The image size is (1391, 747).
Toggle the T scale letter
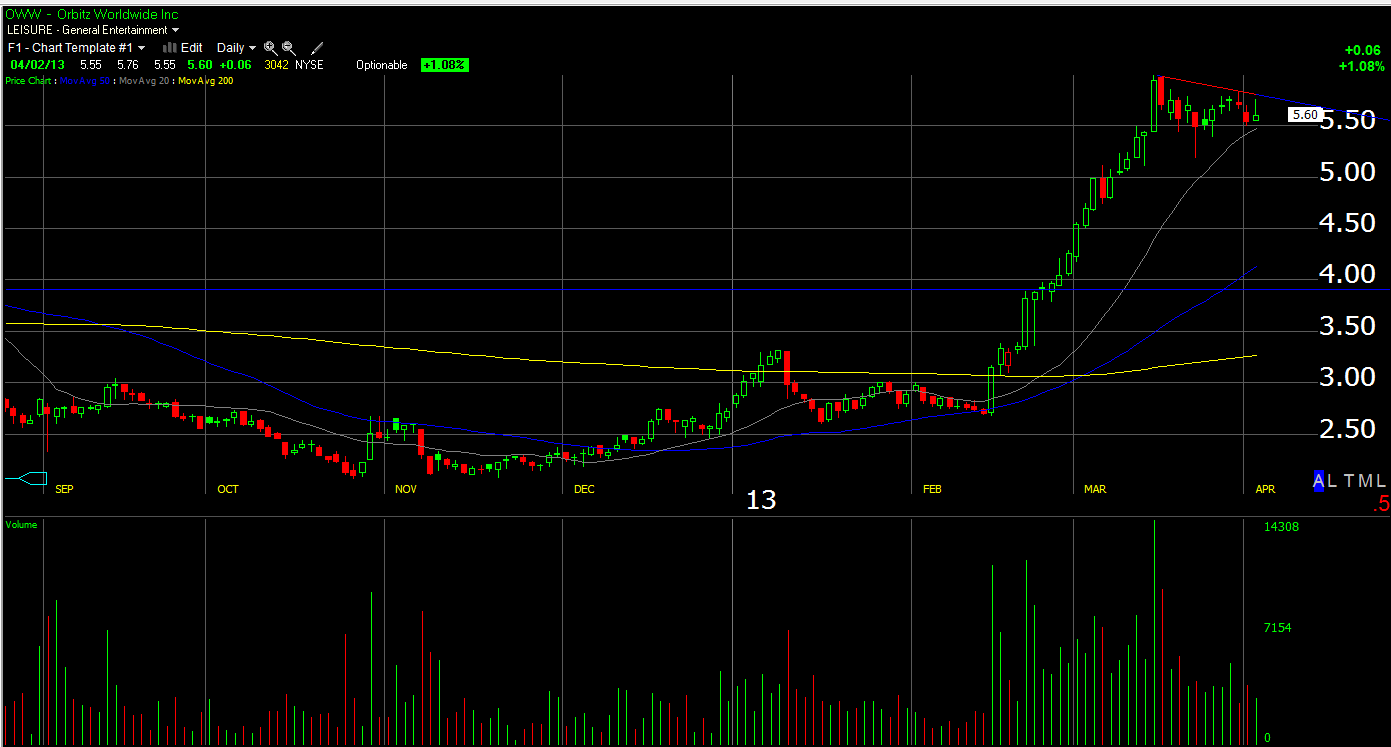click(x=1349, y=481)
